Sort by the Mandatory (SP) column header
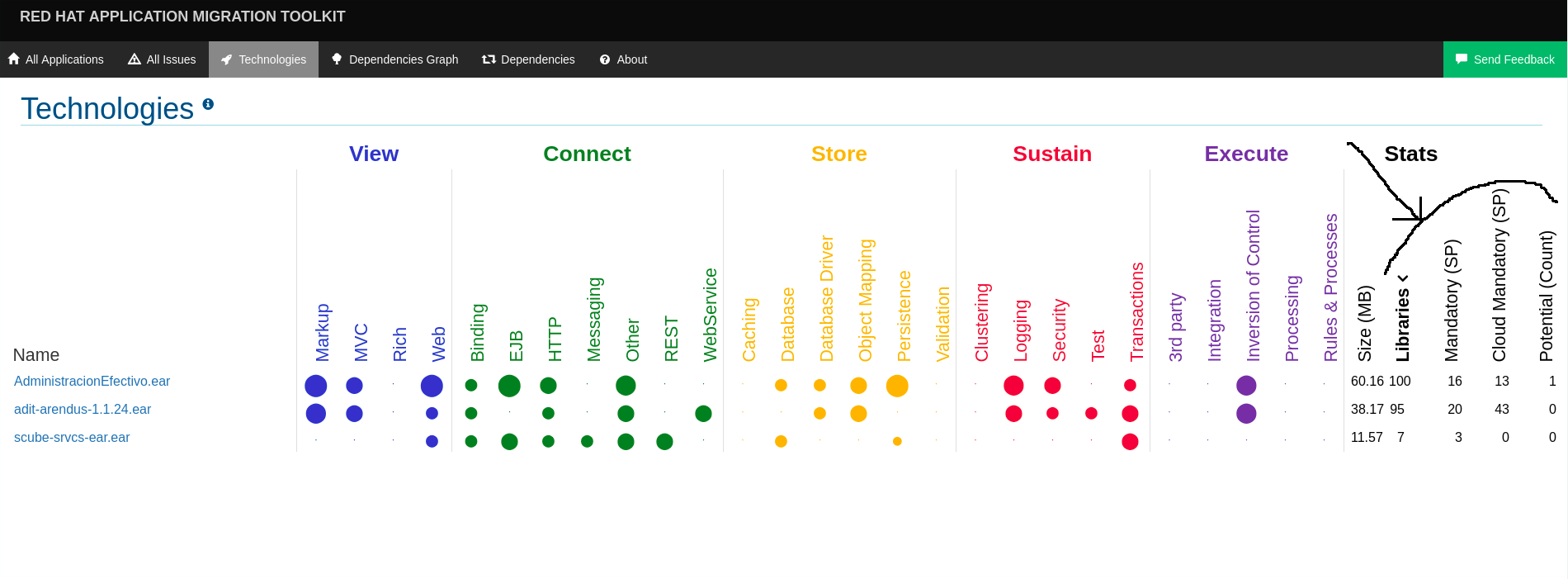The image size is (1568, 579). pyautogui.click(x=1452, y=301)
